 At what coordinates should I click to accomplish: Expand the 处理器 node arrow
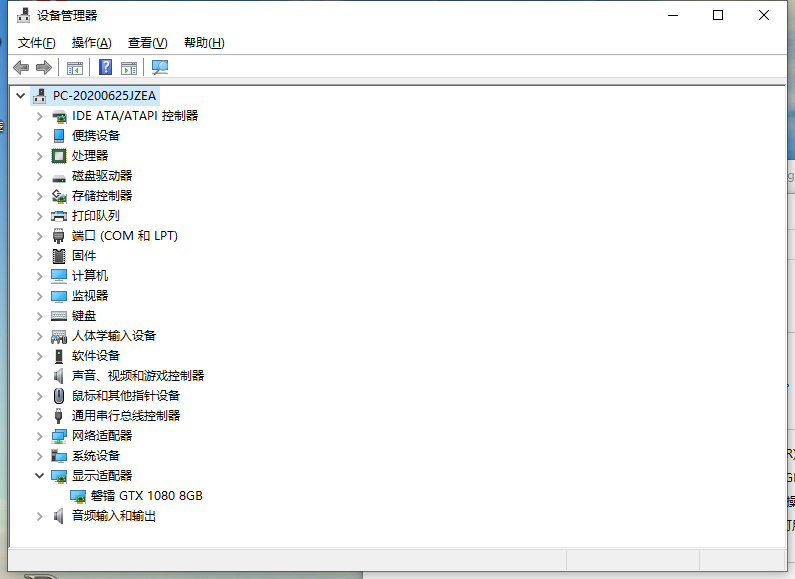point(40,156)
